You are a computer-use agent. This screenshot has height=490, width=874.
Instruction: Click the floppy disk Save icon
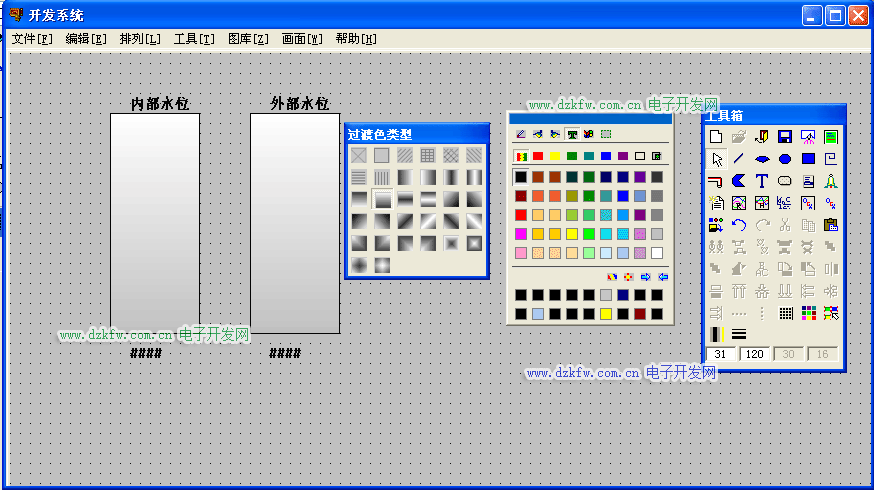click(785, 137)
